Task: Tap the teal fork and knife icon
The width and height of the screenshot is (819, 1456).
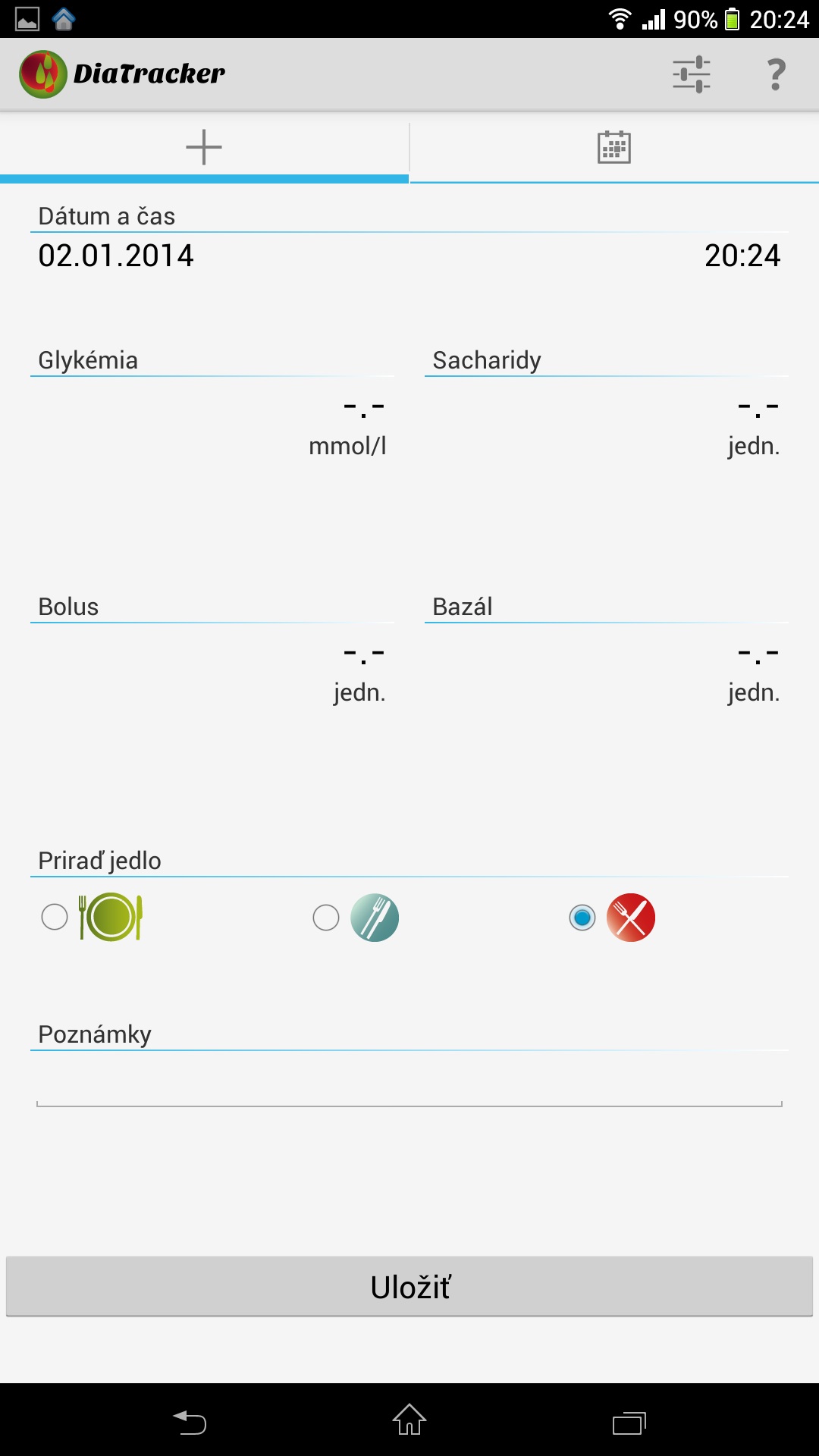Action: [375, 918]
